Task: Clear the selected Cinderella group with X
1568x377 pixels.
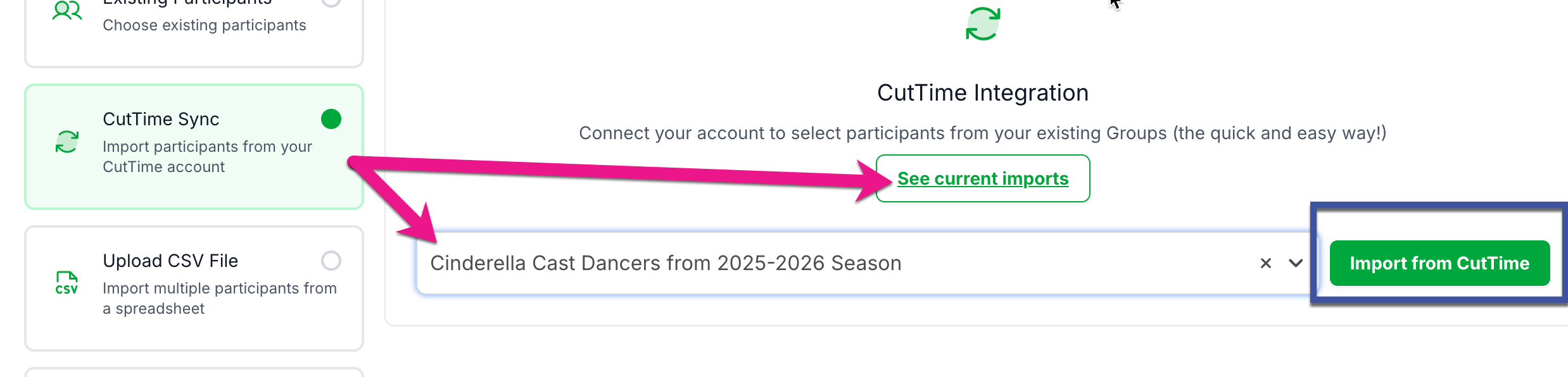Action: tap(1265, 263)
